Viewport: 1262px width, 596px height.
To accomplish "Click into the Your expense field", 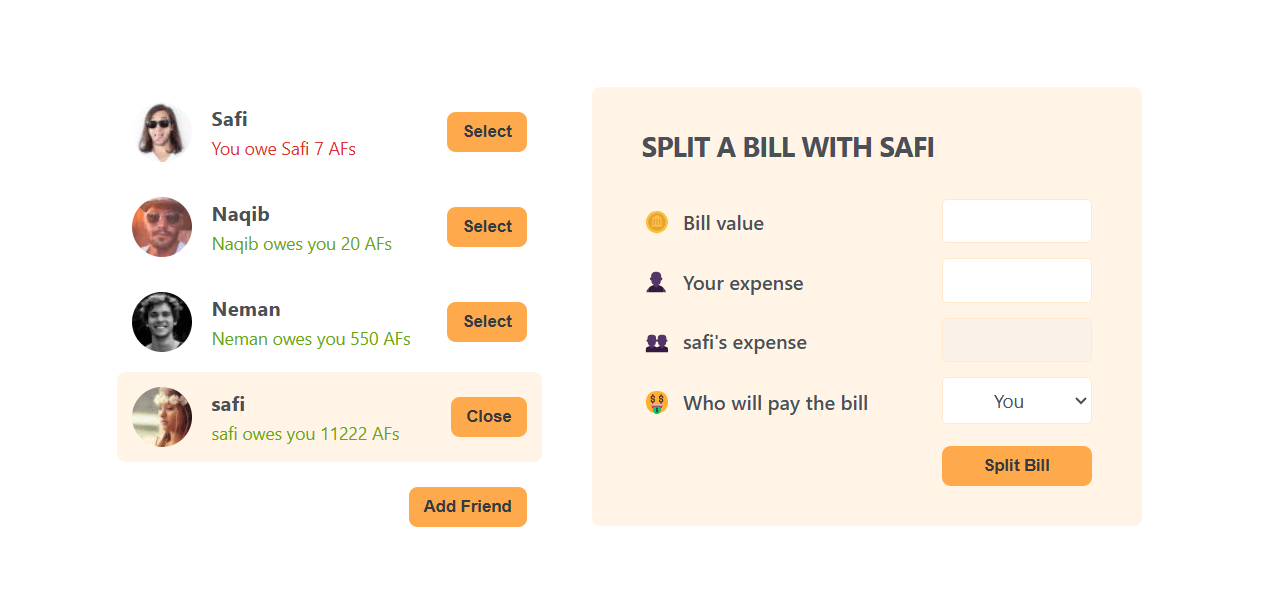I will pos(1016,280).
